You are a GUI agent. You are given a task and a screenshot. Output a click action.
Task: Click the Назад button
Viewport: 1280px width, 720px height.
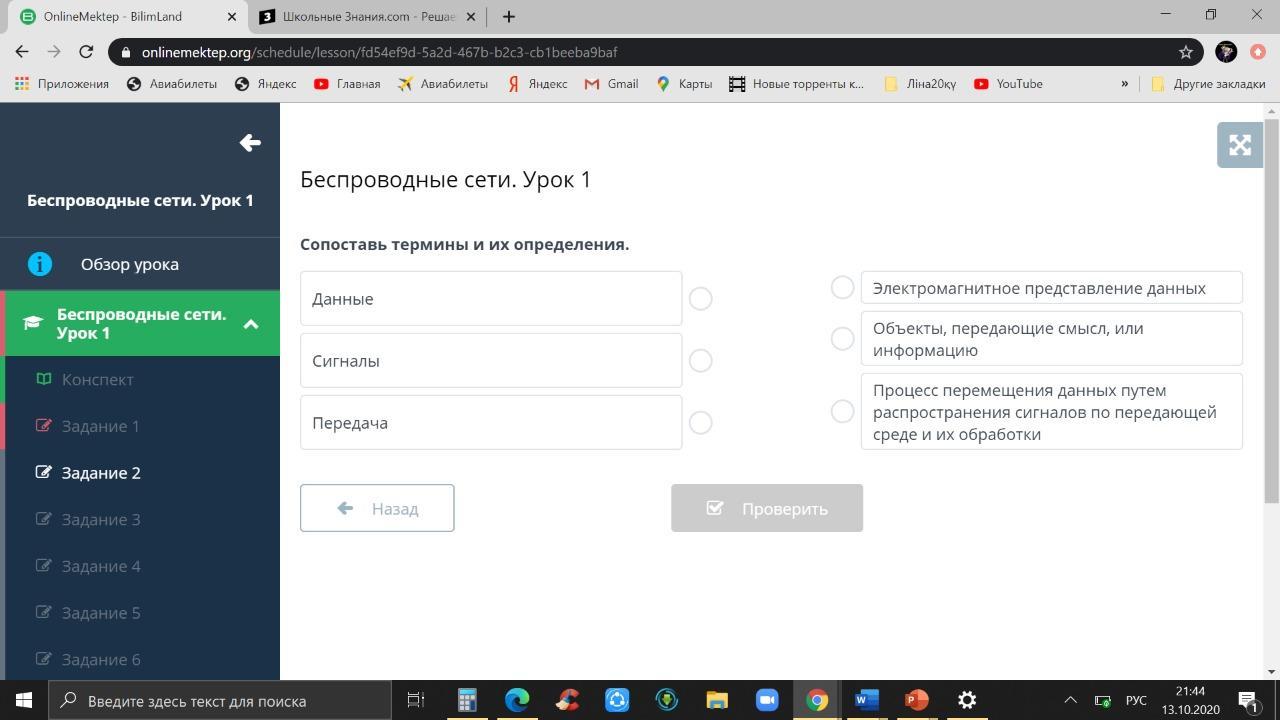tap(377, 508)
